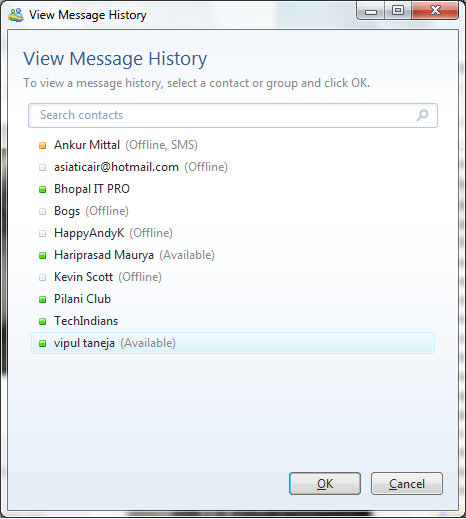Click the OK button
Image resolution: width=466 pixels, height=519 pixels.
[325, 483]
